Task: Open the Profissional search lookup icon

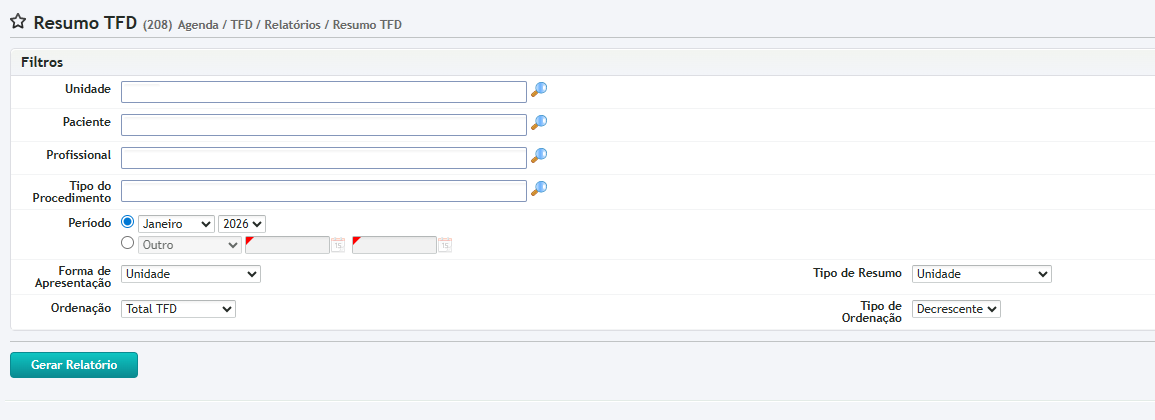Action: click(x=539, y=156)
